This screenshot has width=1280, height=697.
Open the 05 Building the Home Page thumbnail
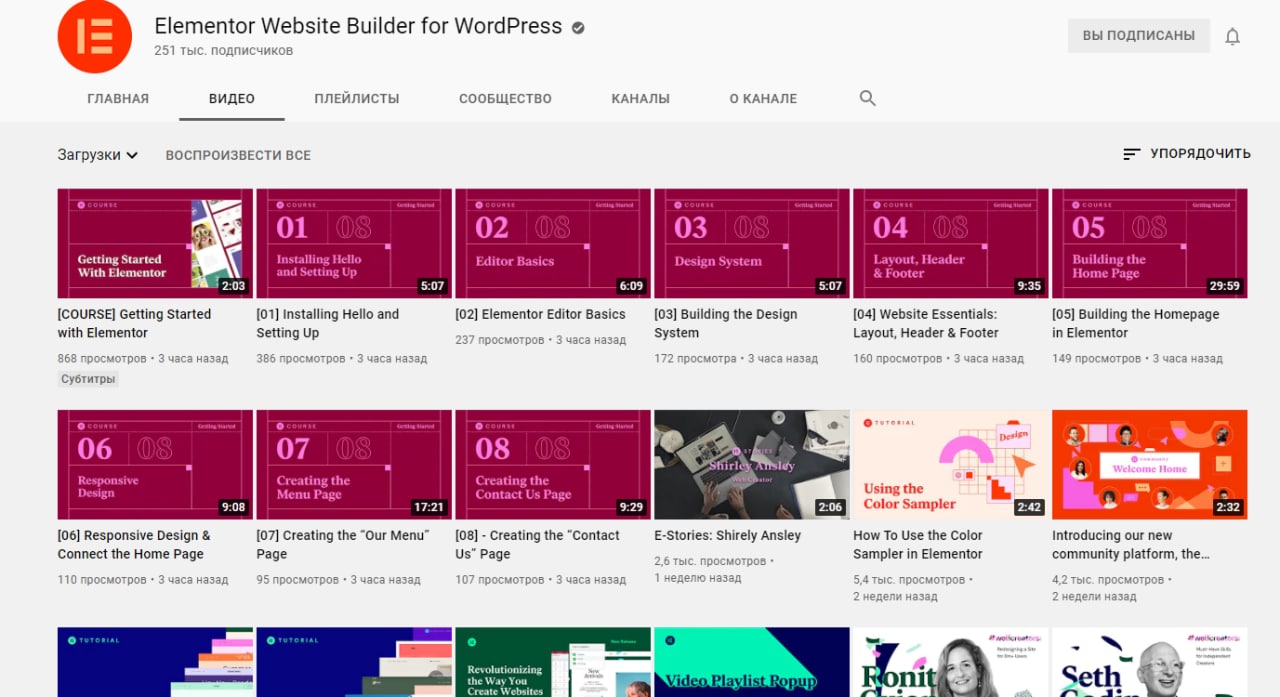1150,243
